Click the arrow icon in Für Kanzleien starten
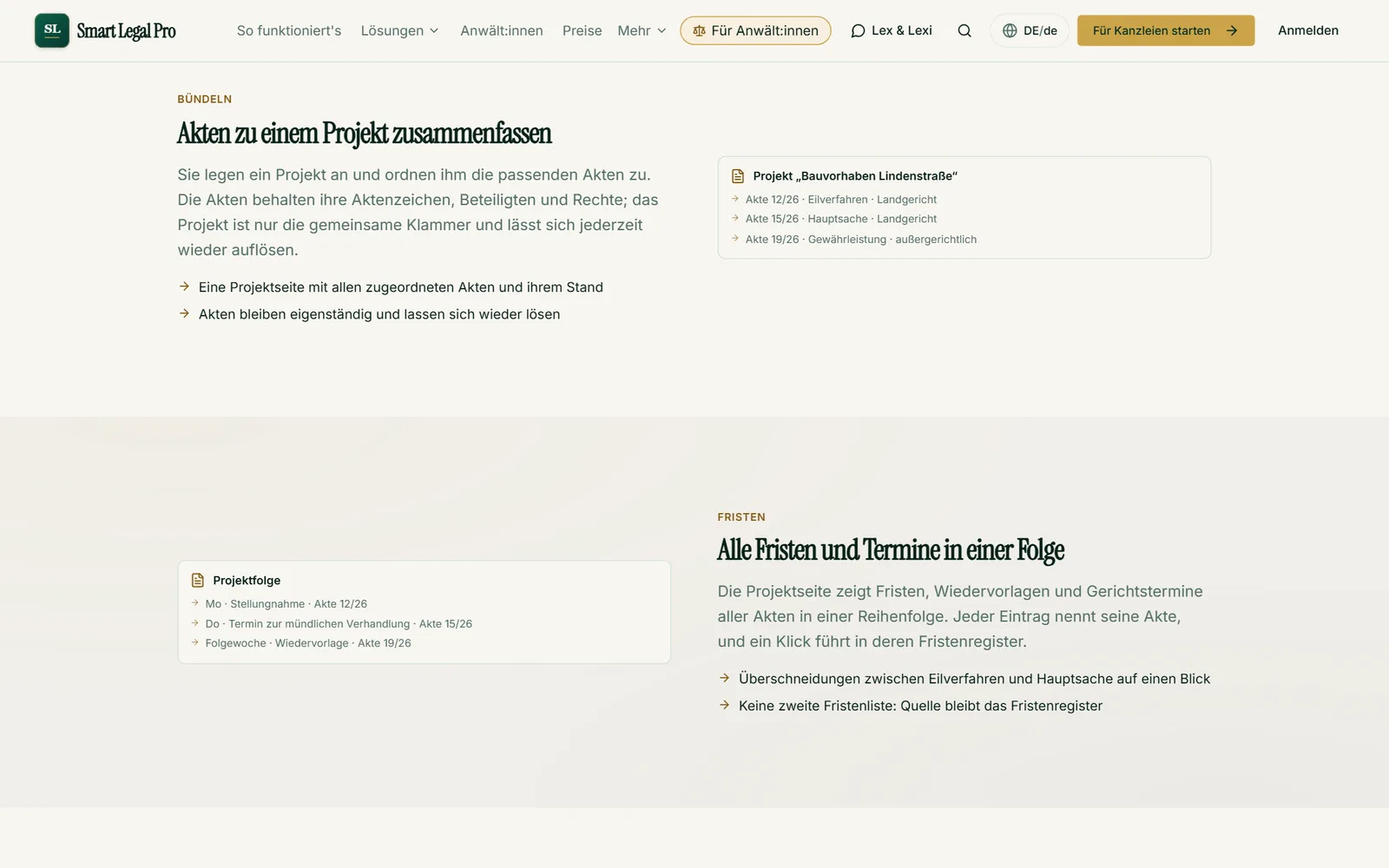 1231,30
